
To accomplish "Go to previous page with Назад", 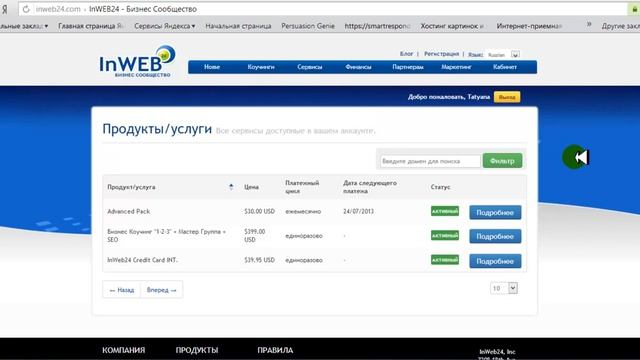I will (122, 290).
